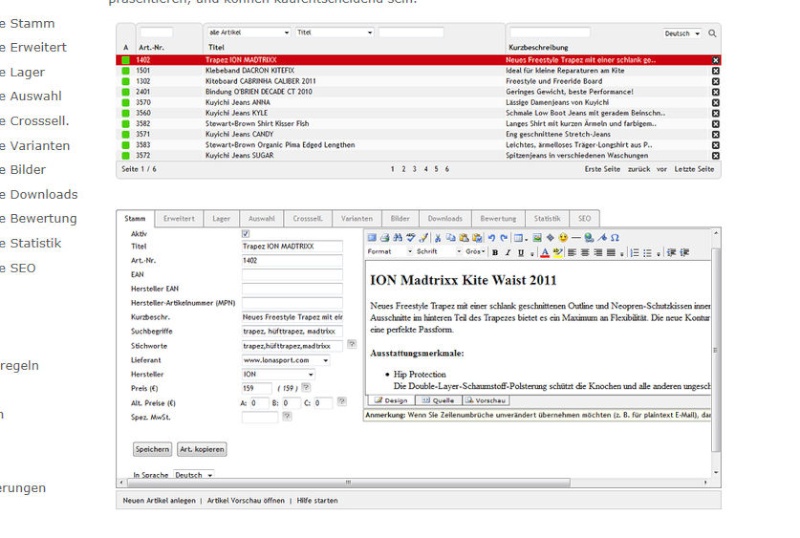
Task: Insert numbered list in editor
Action: coord(634,252)
